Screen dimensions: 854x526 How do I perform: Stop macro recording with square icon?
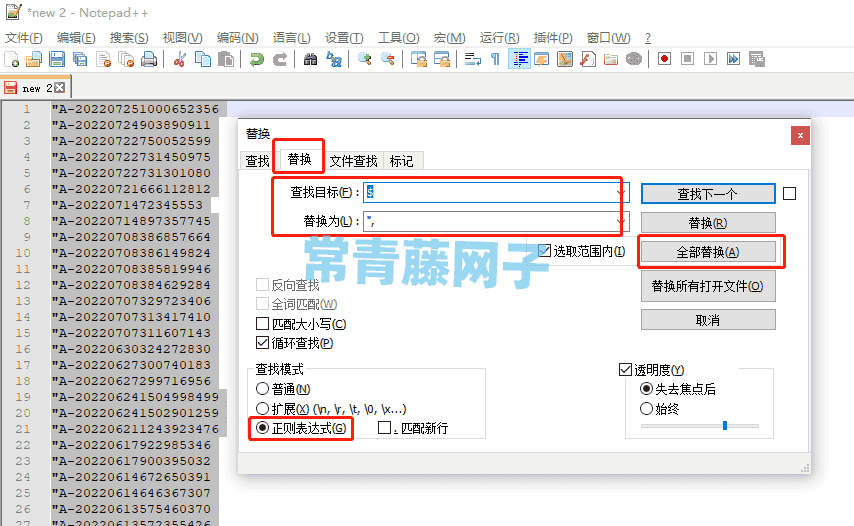pos(687,59)
